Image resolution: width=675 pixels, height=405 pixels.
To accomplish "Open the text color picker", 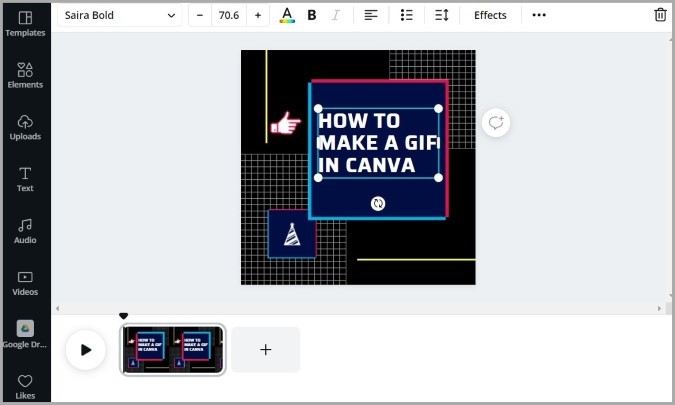I will pos(287,15).
